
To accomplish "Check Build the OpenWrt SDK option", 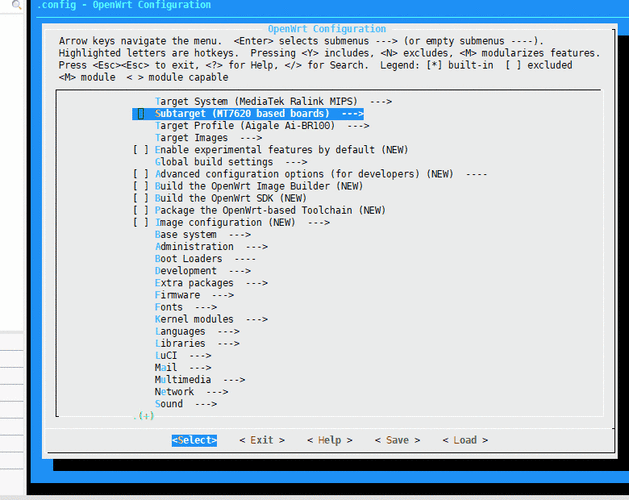I will coord(141,198).
